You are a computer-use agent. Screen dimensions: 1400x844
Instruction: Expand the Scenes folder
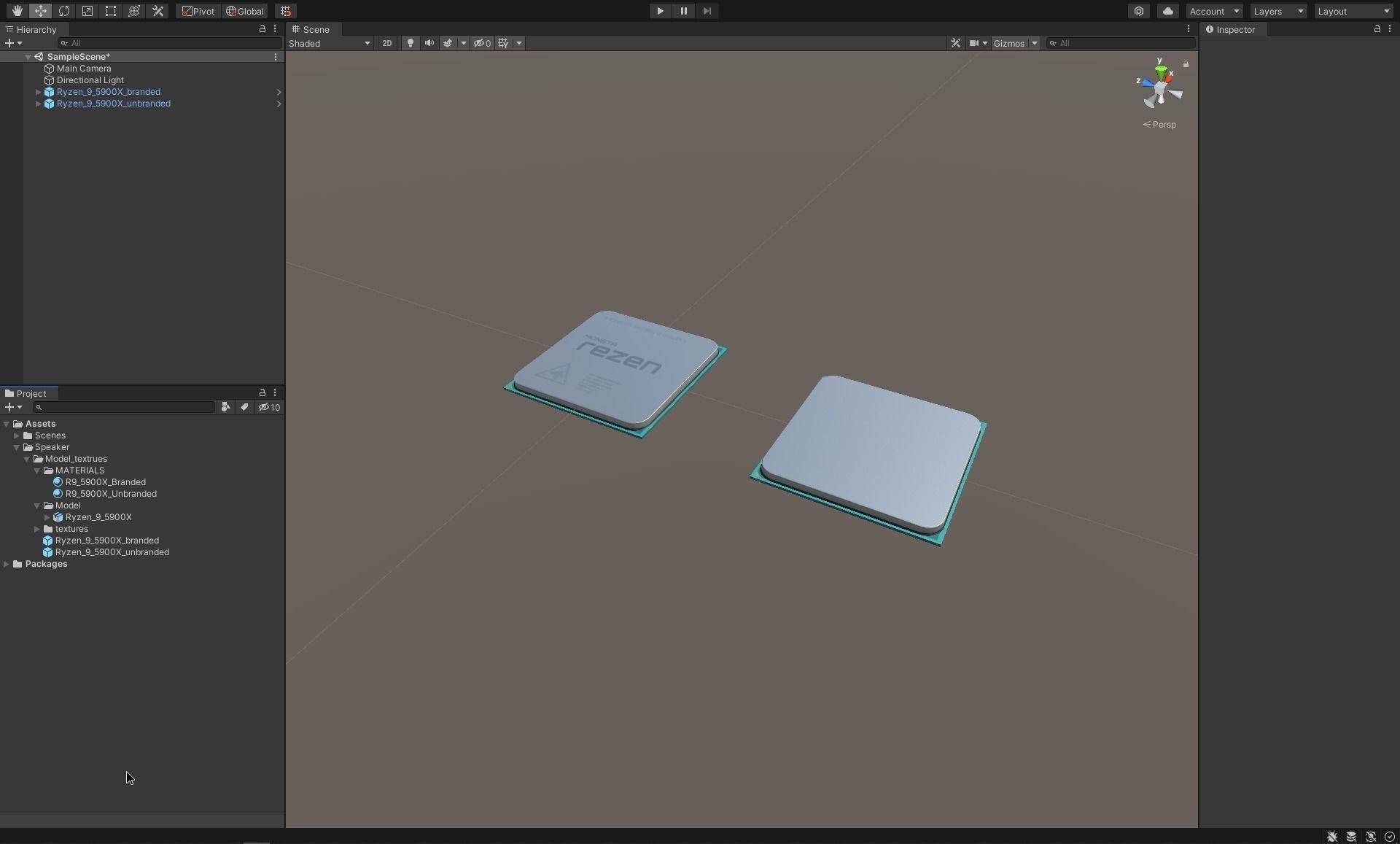pyautogui.click(x=17, y=435)
